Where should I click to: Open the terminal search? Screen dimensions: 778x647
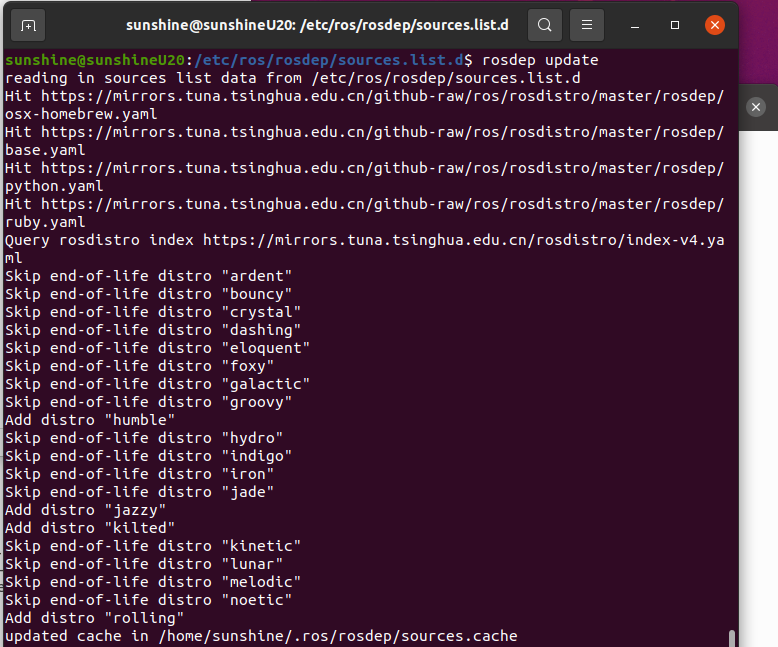tap(544, 25)
